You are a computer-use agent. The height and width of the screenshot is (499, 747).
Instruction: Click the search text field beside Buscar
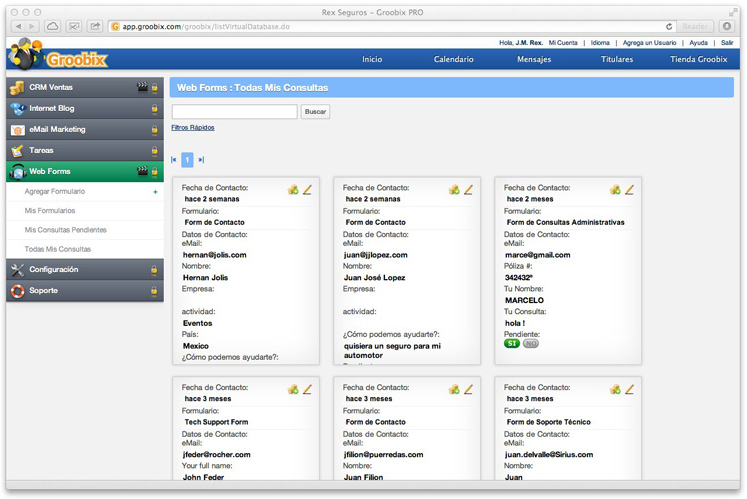(234, 112)
